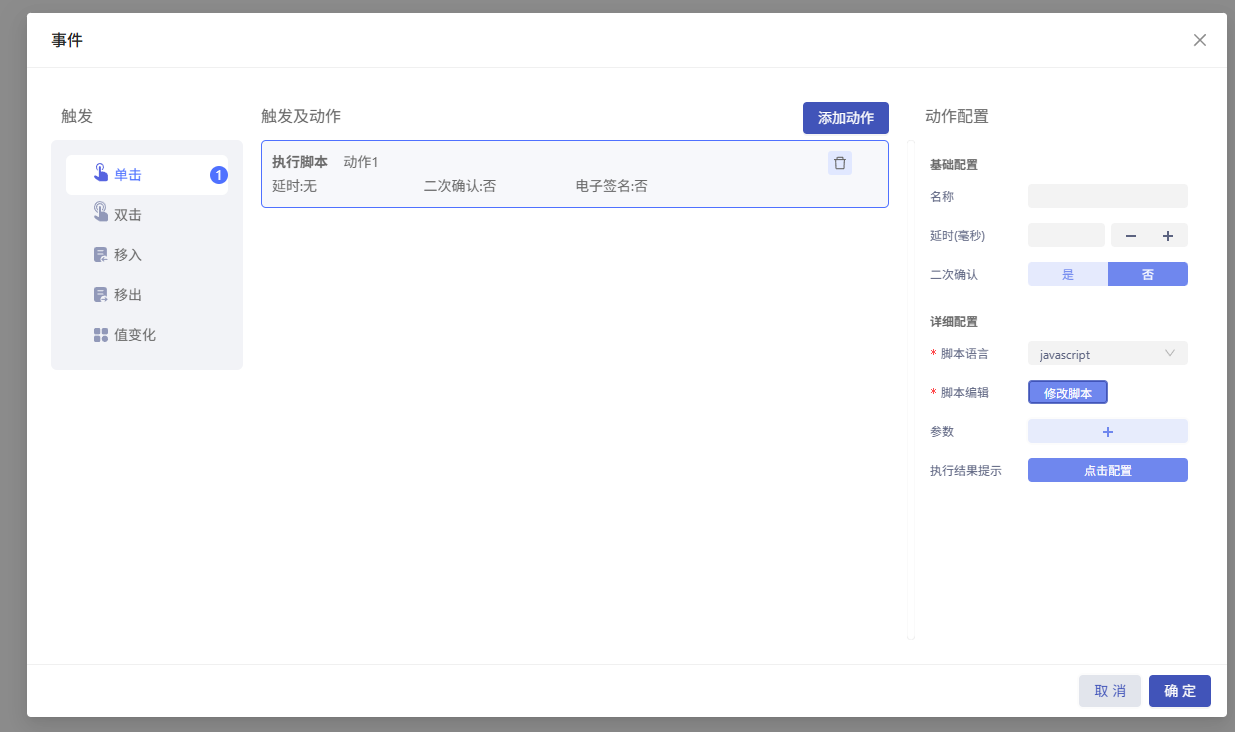
Task: Set 二次确认 to 是
Action: 1068,274
